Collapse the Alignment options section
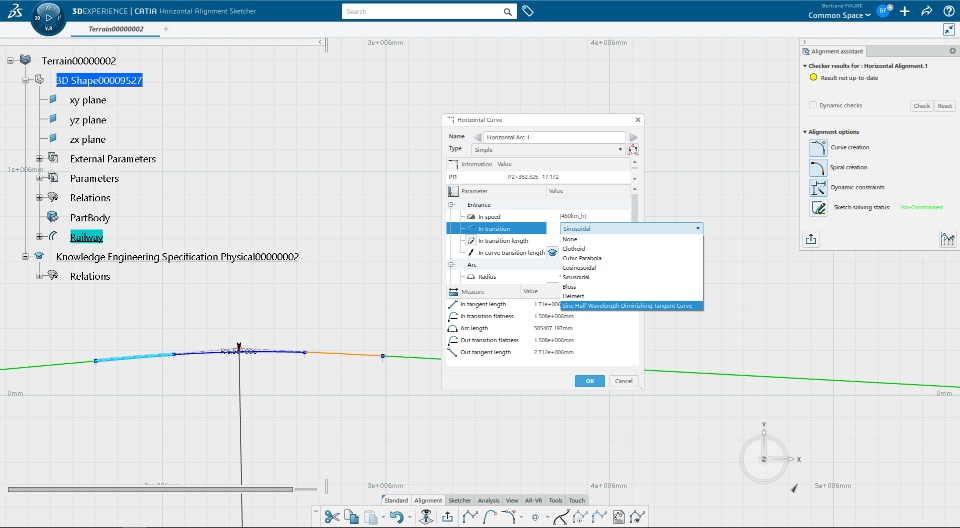The width and height of the screenshot is (960, 528). [x=804, y=132]
